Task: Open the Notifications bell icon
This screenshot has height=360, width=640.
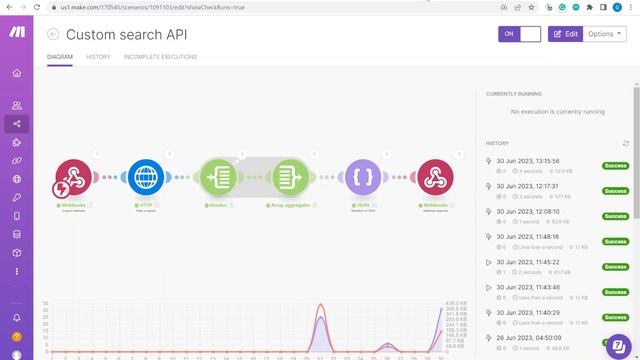Action: [17, 318]
